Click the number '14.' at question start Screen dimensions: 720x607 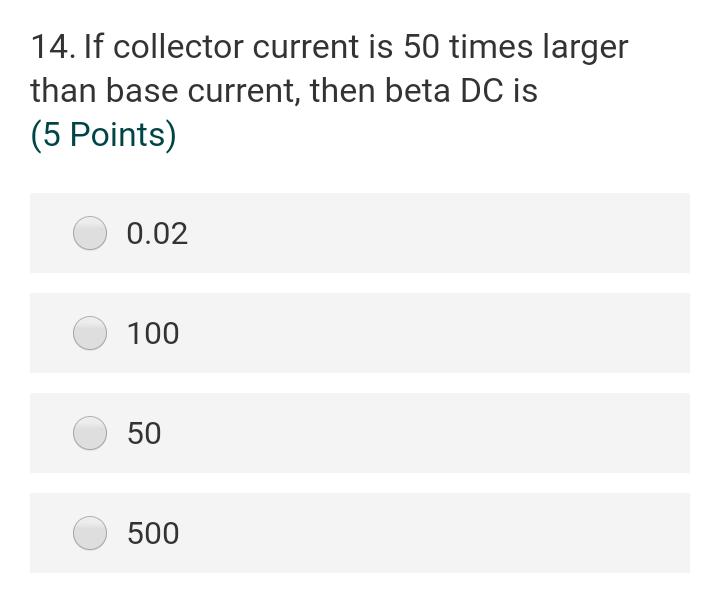[x=52, y=46]
